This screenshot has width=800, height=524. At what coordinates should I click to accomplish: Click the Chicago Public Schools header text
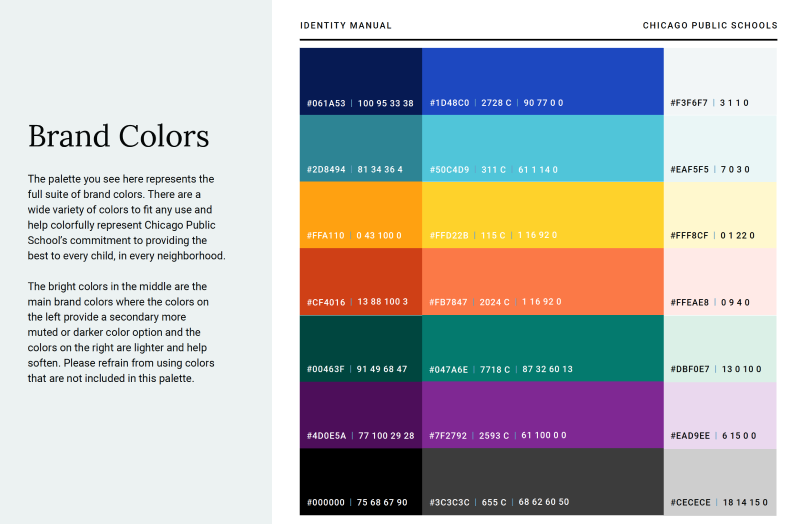point(709,26)
